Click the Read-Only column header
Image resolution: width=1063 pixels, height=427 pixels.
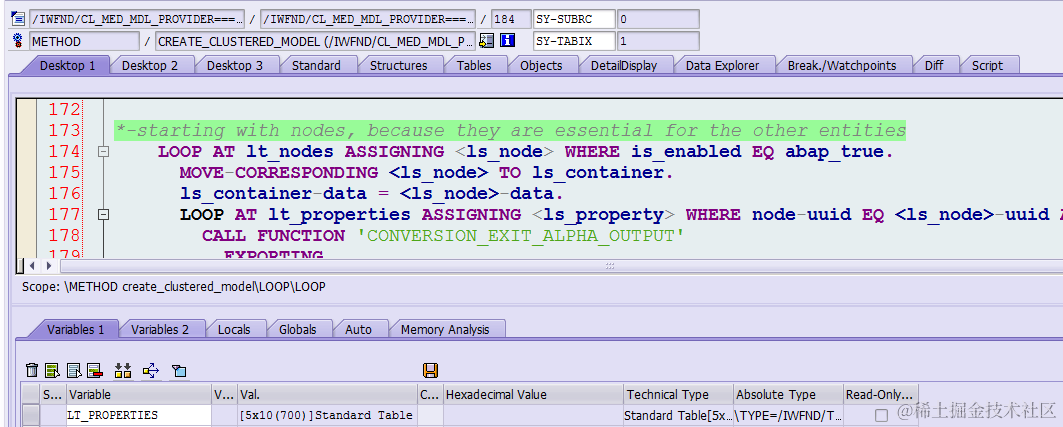coord(881,394)
